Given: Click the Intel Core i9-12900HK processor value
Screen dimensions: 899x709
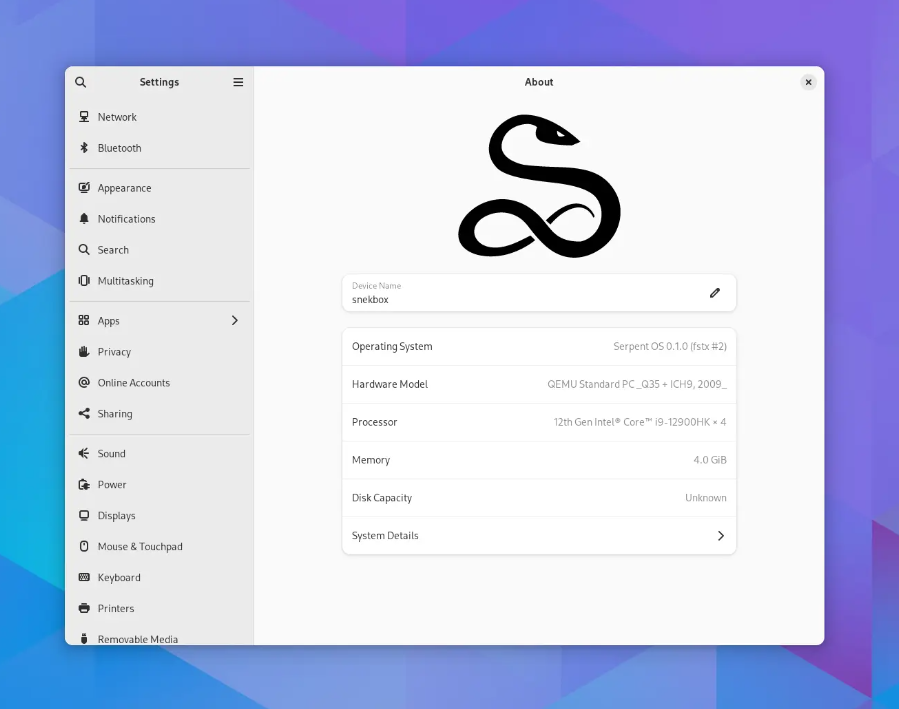Looking at the screenshot, I should (640, 422).
